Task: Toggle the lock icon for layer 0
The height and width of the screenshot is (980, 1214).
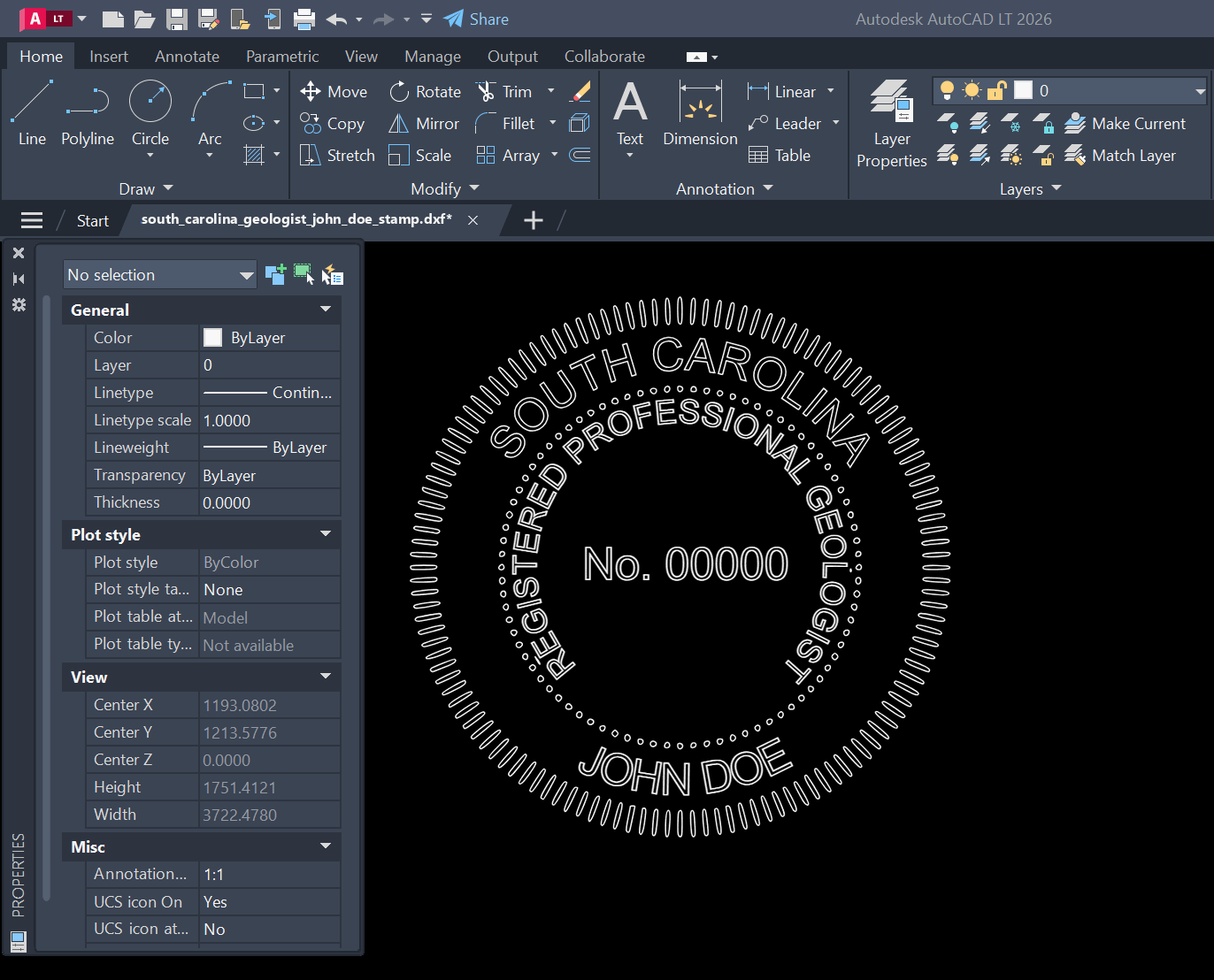Action: coord(997,90)
